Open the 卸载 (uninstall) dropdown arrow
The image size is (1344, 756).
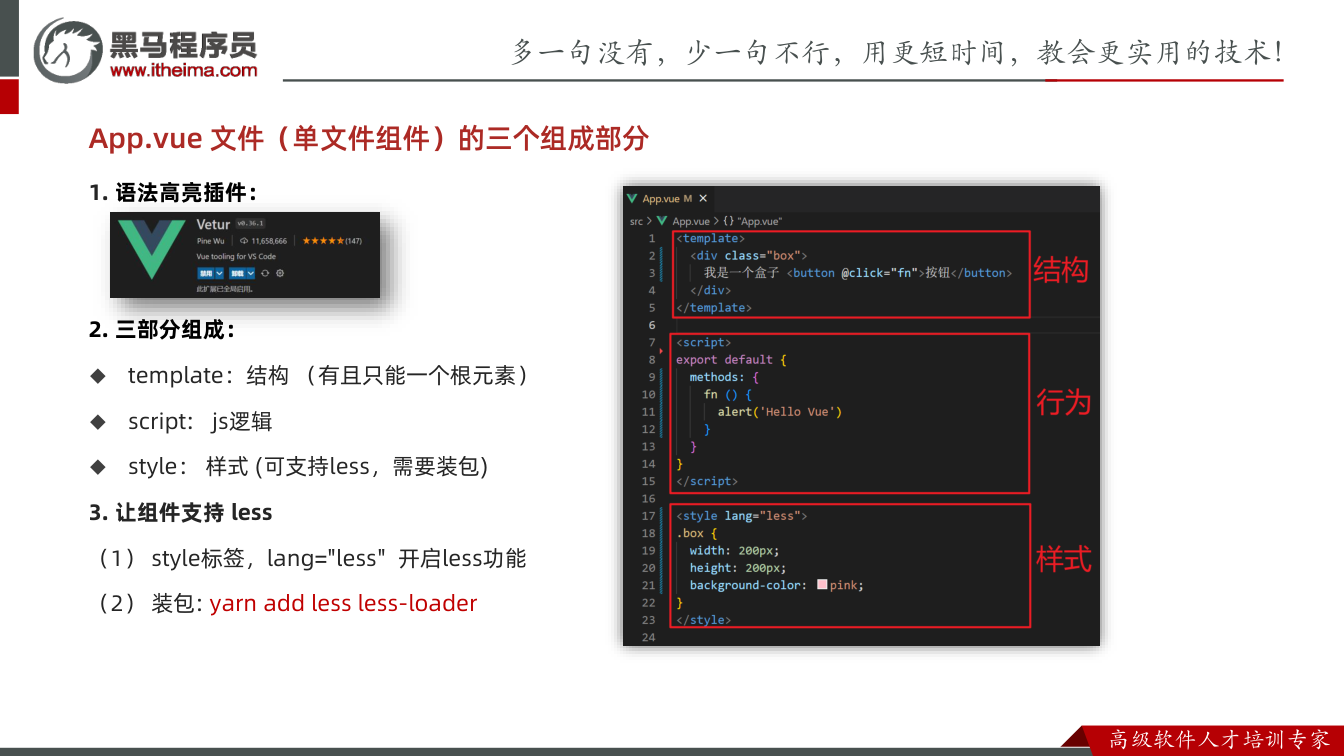pyautogui.click(x=250, y=273)
